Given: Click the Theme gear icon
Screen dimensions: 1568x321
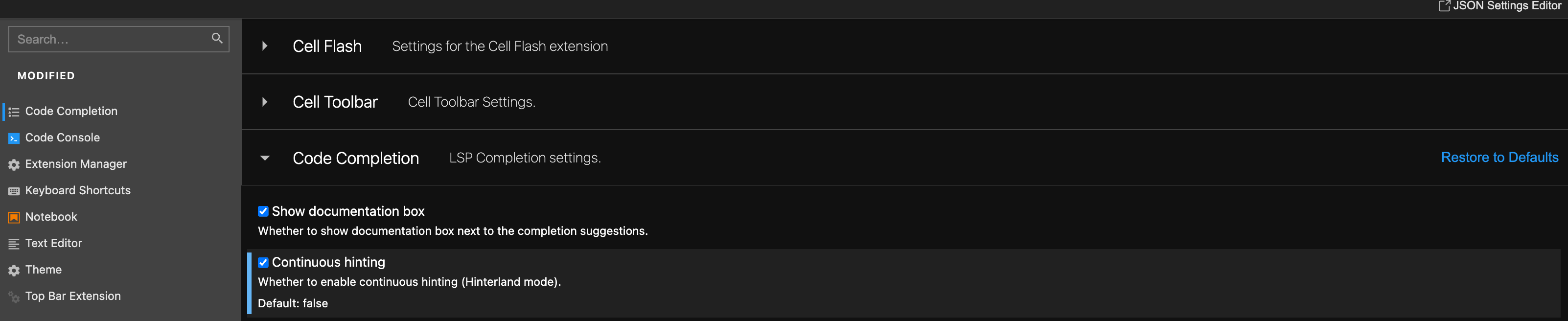Looking at the screenshot, I should [14, 270].
